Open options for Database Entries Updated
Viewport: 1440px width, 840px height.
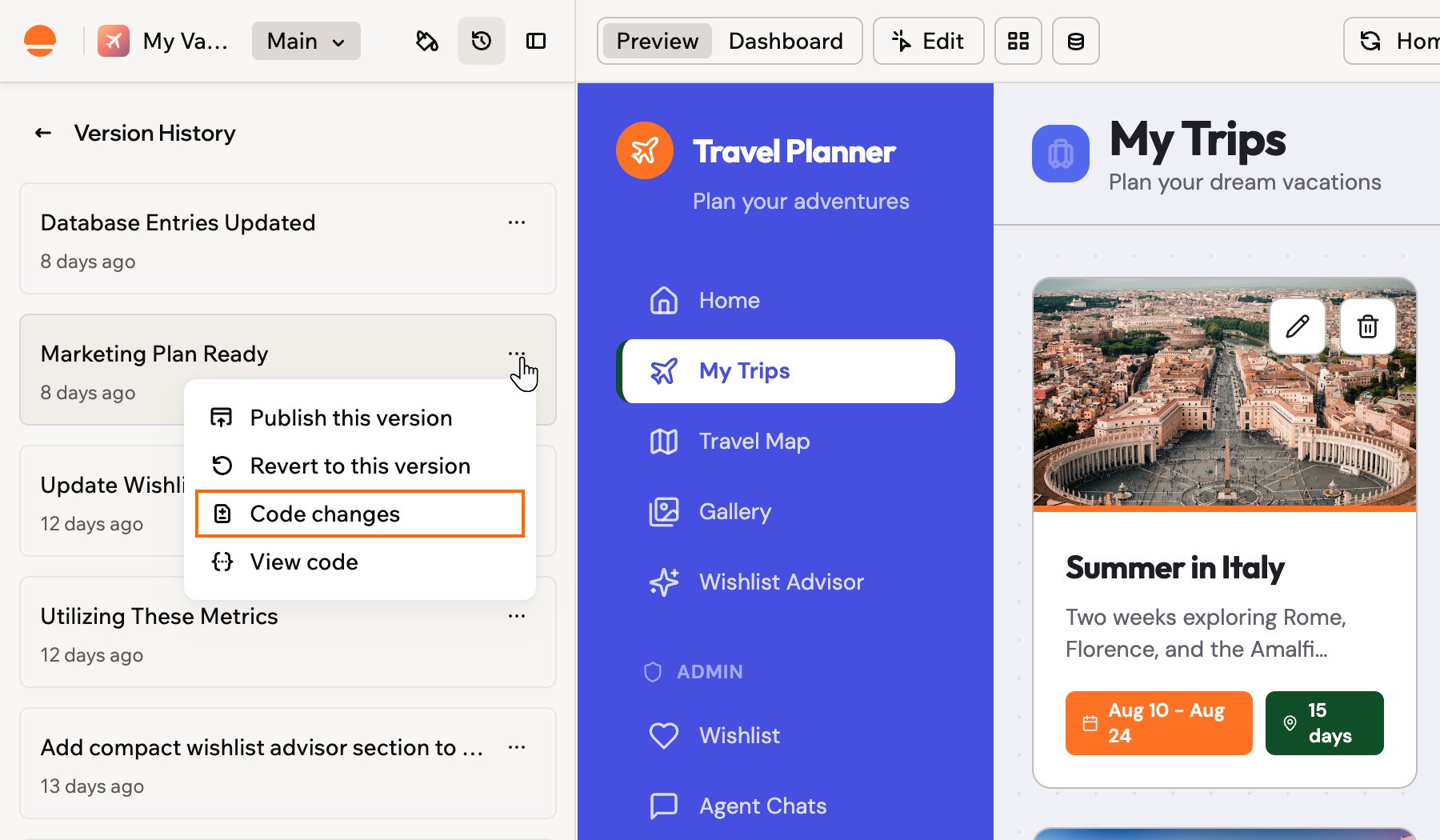click(x=517, y=222)
